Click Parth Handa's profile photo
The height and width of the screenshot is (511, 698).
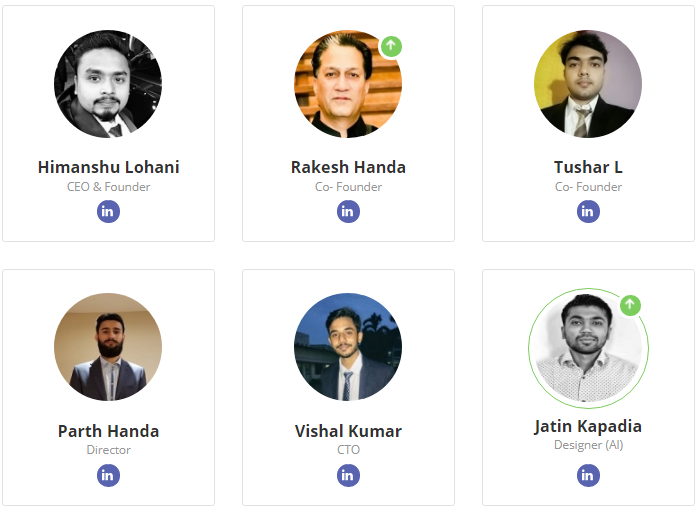click(108, 347)
